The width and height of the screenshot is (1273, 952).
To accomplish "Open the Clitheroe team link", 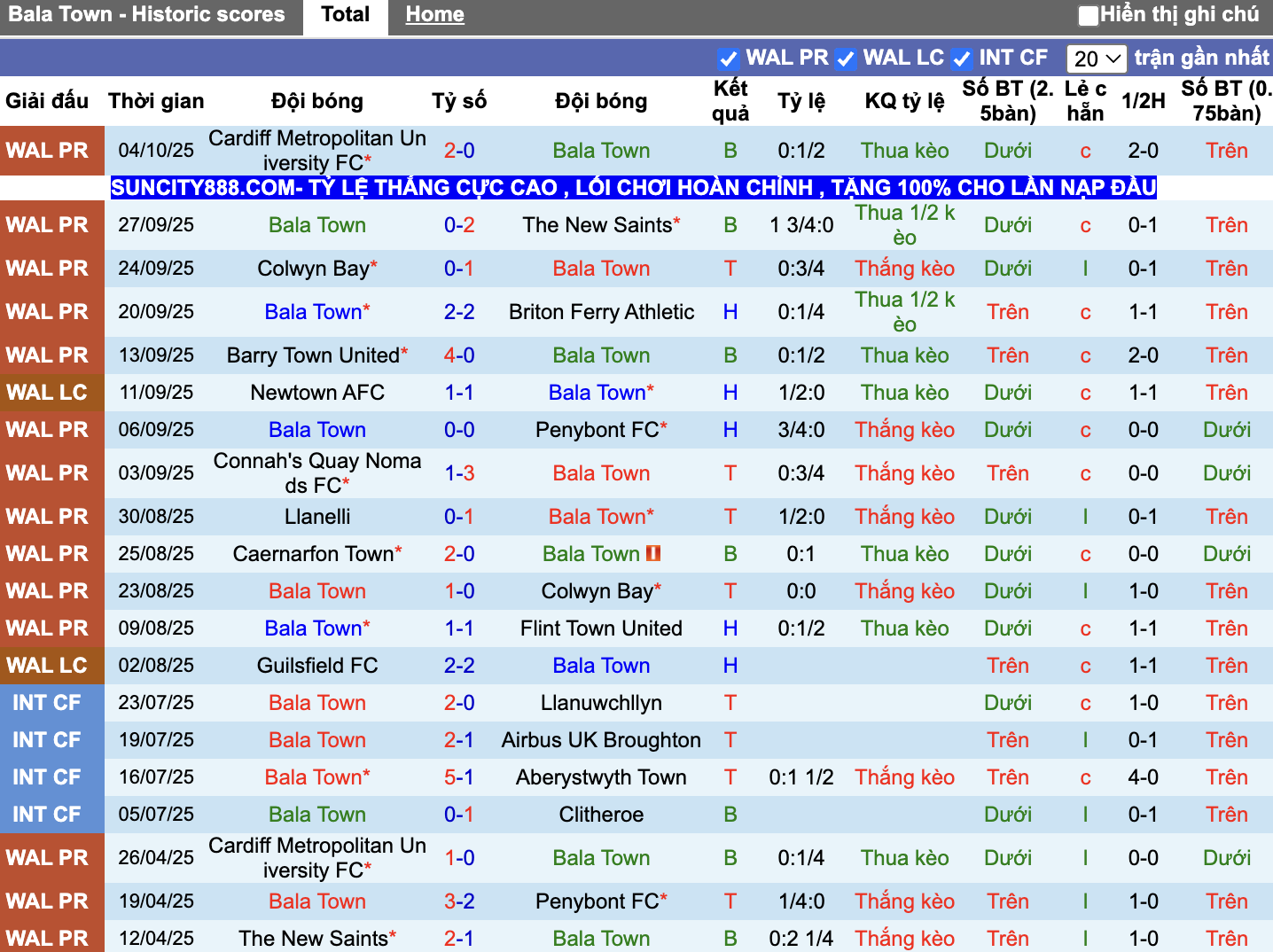I will click(x=601, y=815).
